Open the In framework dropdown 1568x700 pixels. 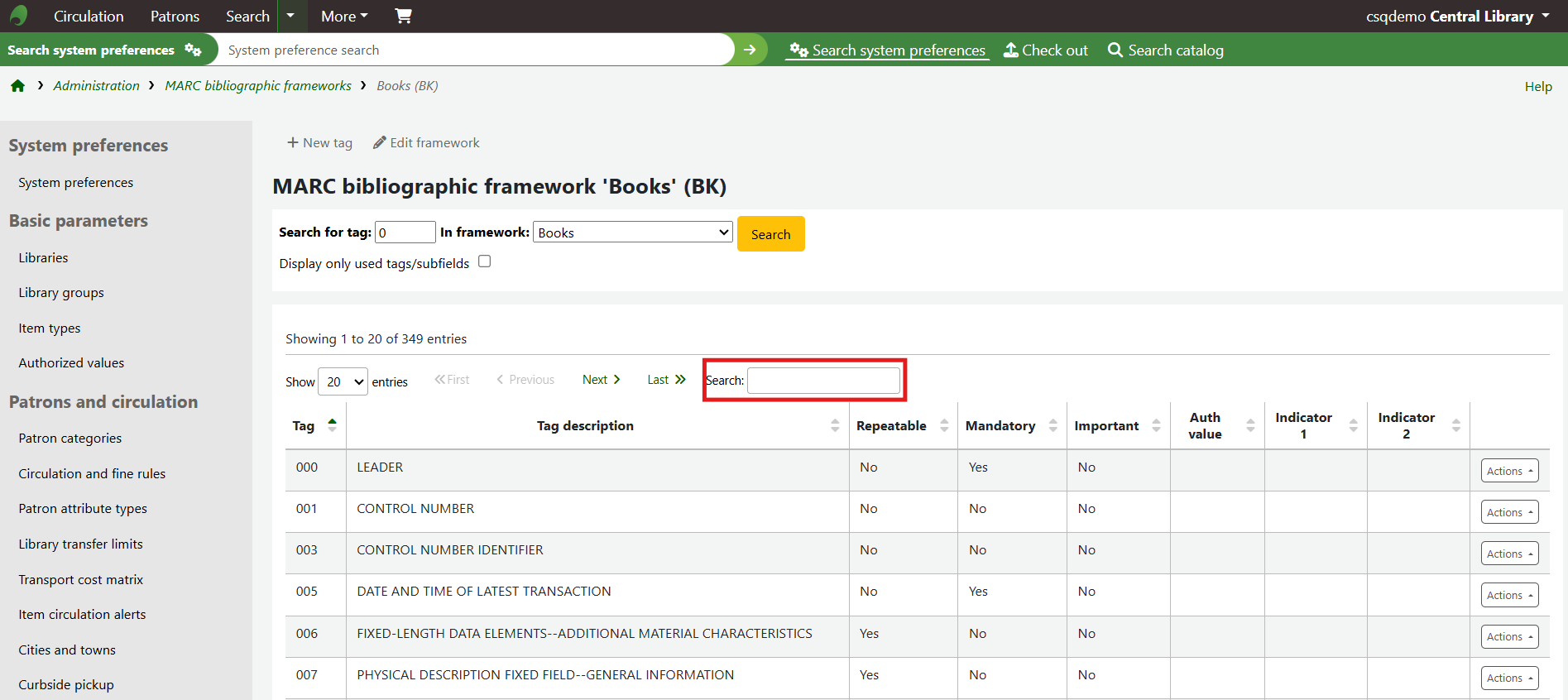point(633,233)
